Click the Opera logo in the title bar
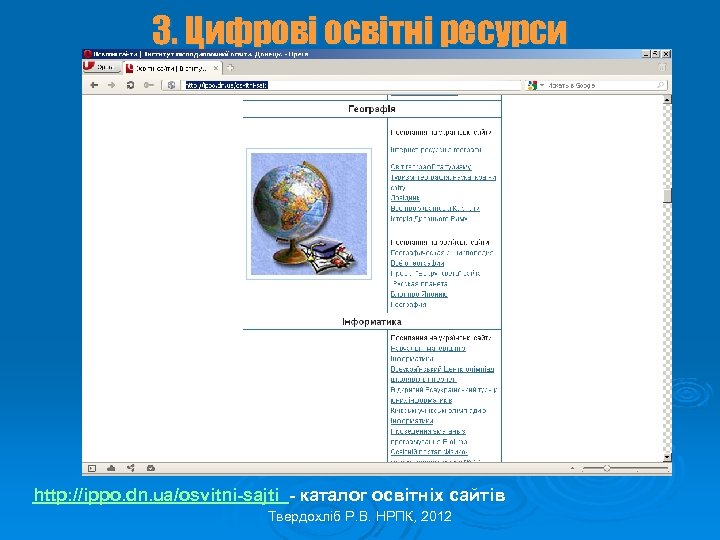The image size is (720, 540). 88,54
